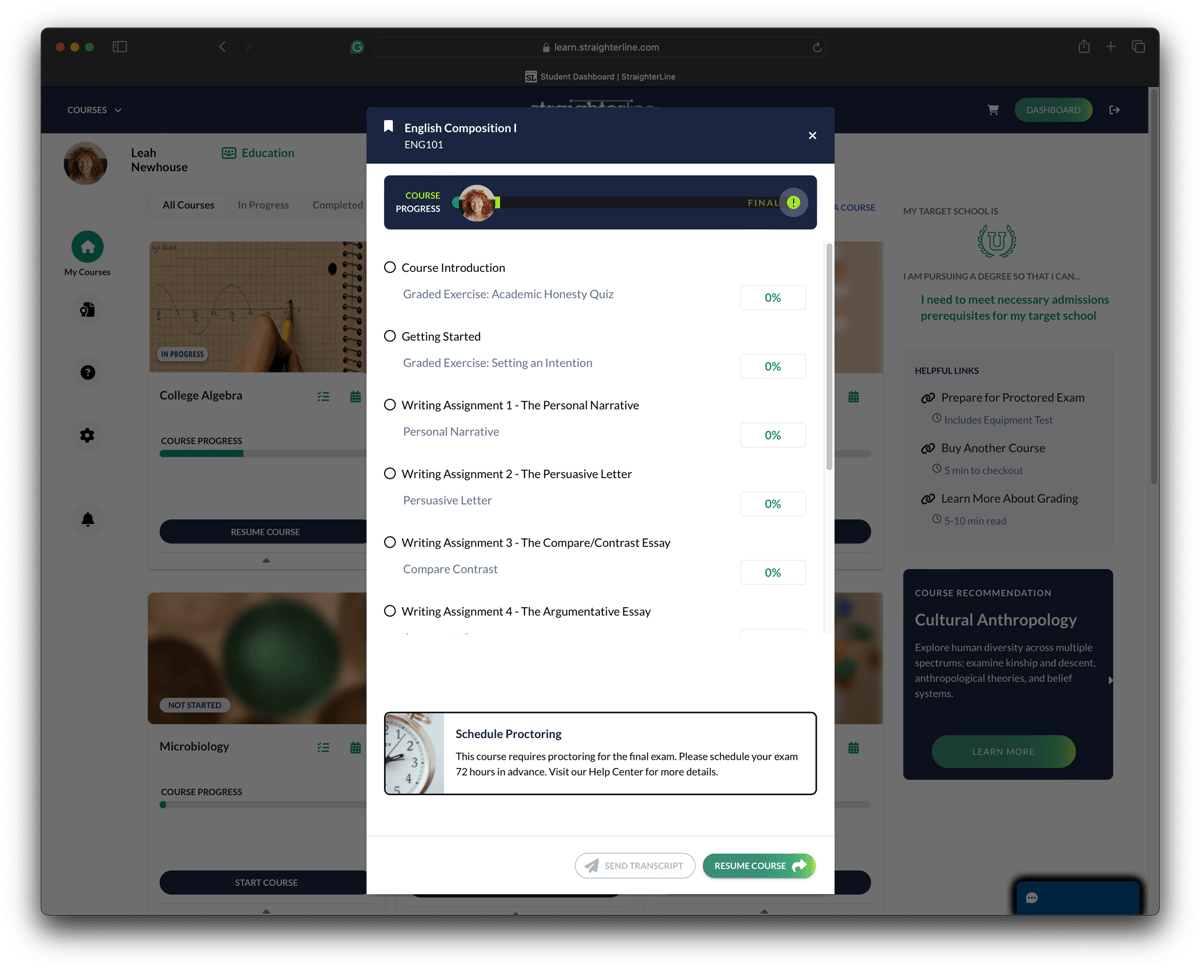
Task: Open Learn More About Grading link
Action: point(1009,498)
